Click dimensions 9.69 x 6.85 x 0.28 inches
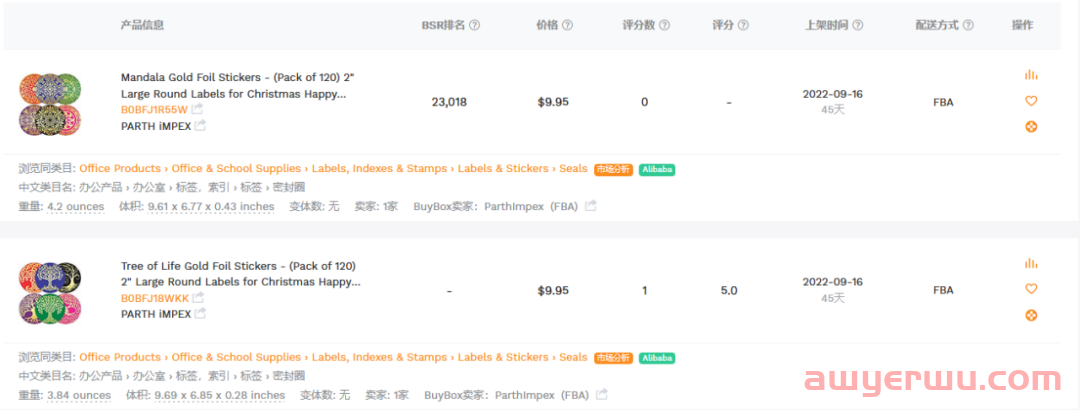 click(x=220, y=396)
